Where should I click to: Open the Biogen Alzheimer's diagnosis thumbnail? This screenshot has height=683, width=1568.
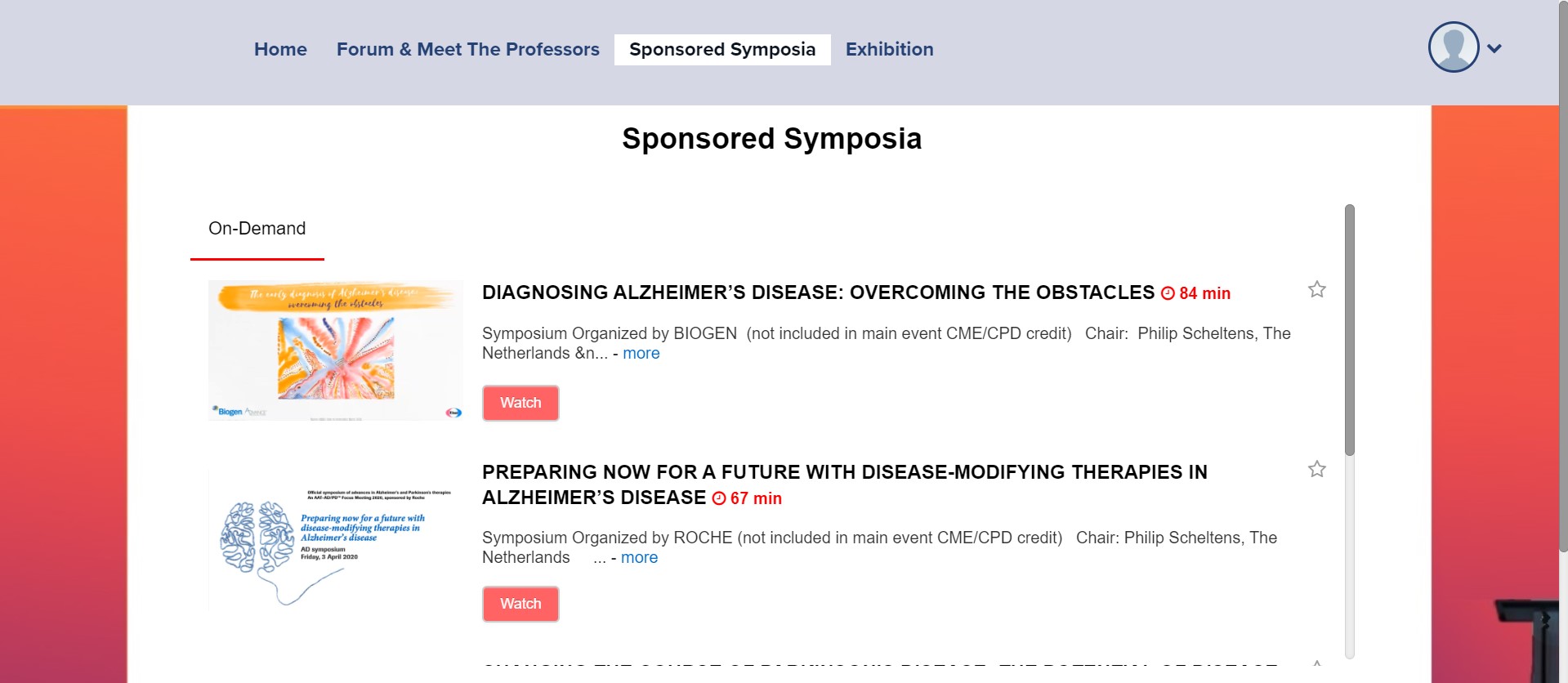(x=335, y=350)
